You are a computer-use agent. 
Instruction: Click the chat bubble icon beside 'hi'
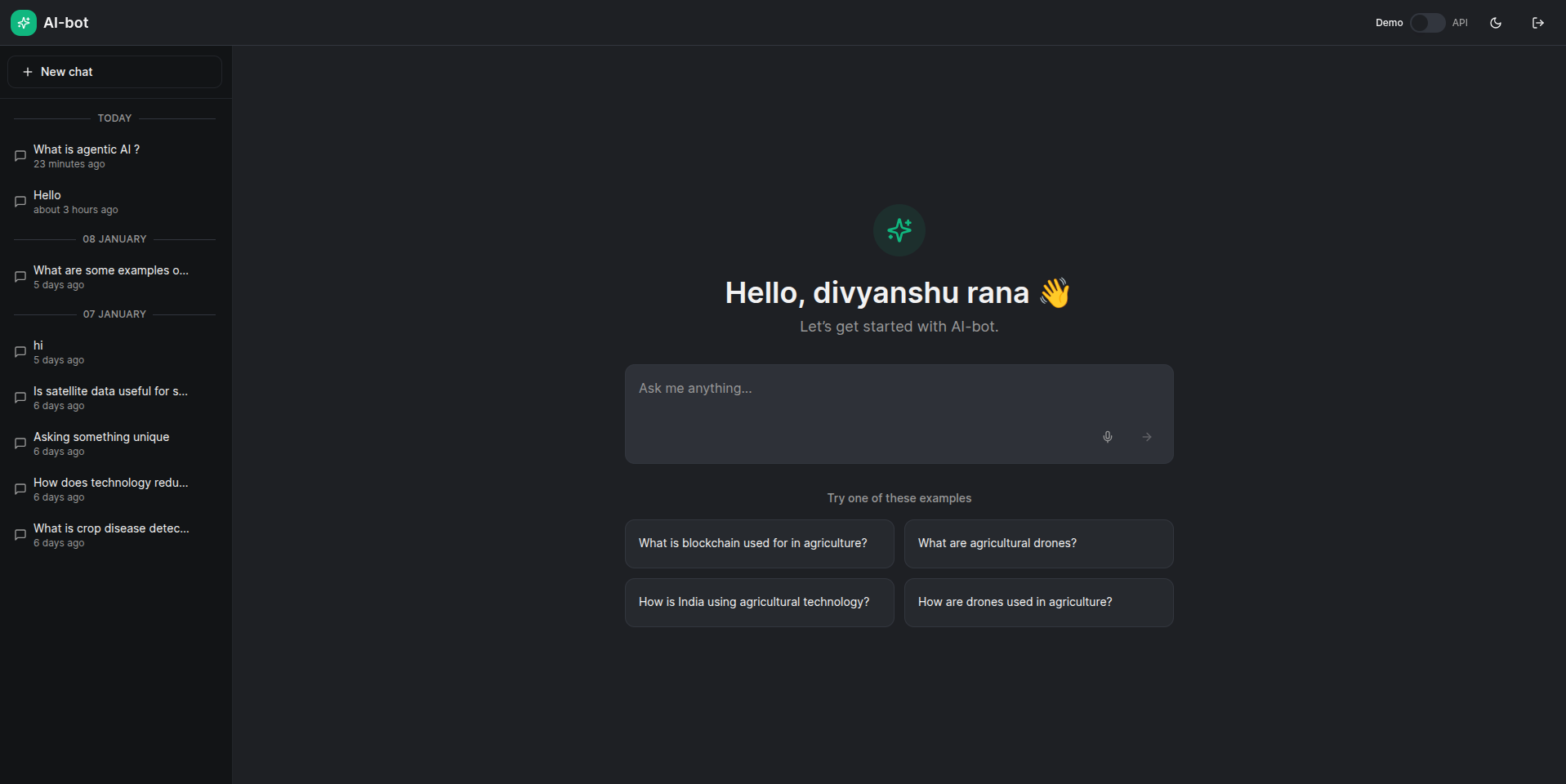20,351
